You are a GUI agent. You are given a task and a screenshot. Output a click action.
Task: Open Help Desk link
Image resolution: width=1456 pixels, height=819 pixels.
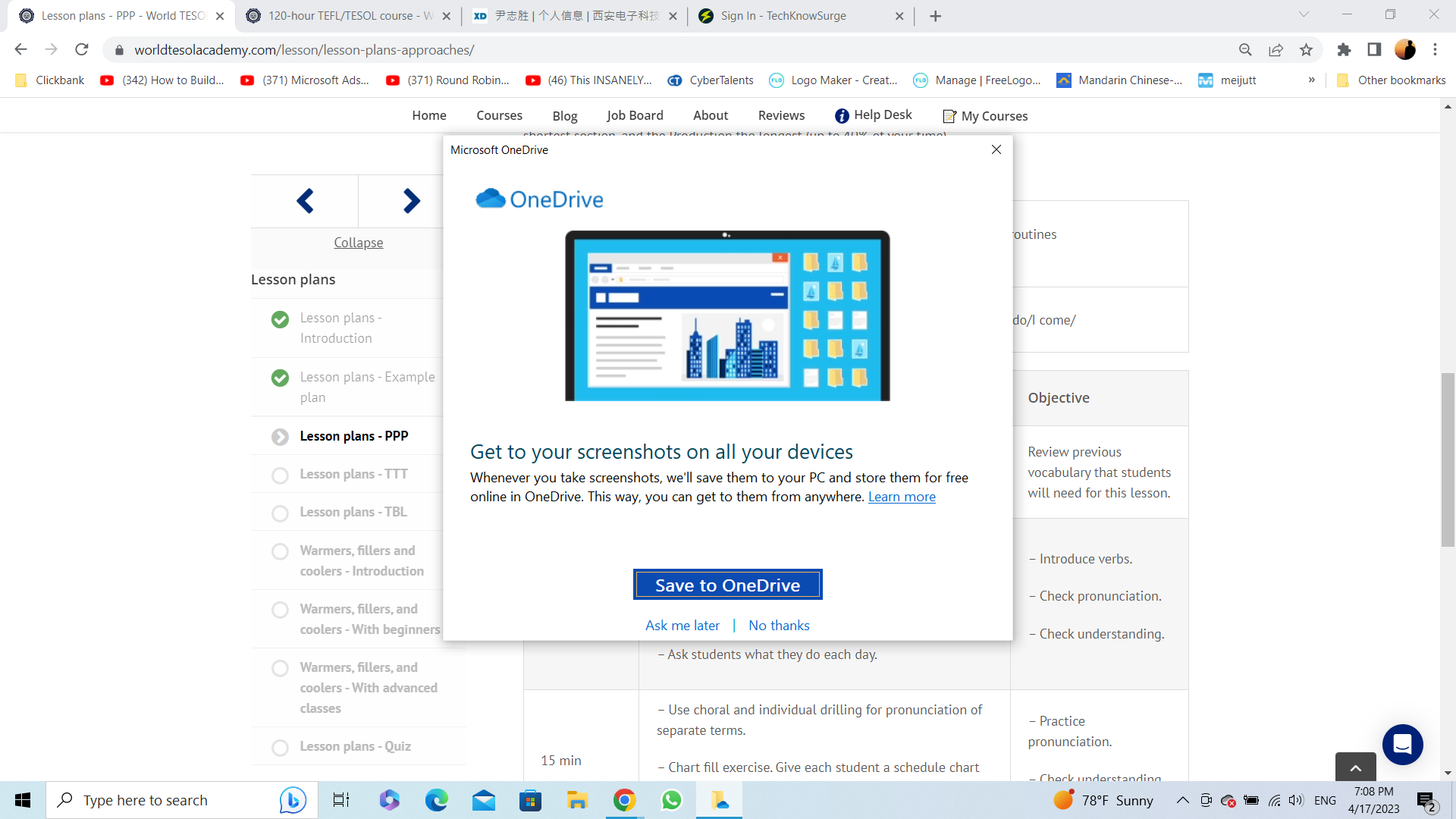click(x=874, y=115)
